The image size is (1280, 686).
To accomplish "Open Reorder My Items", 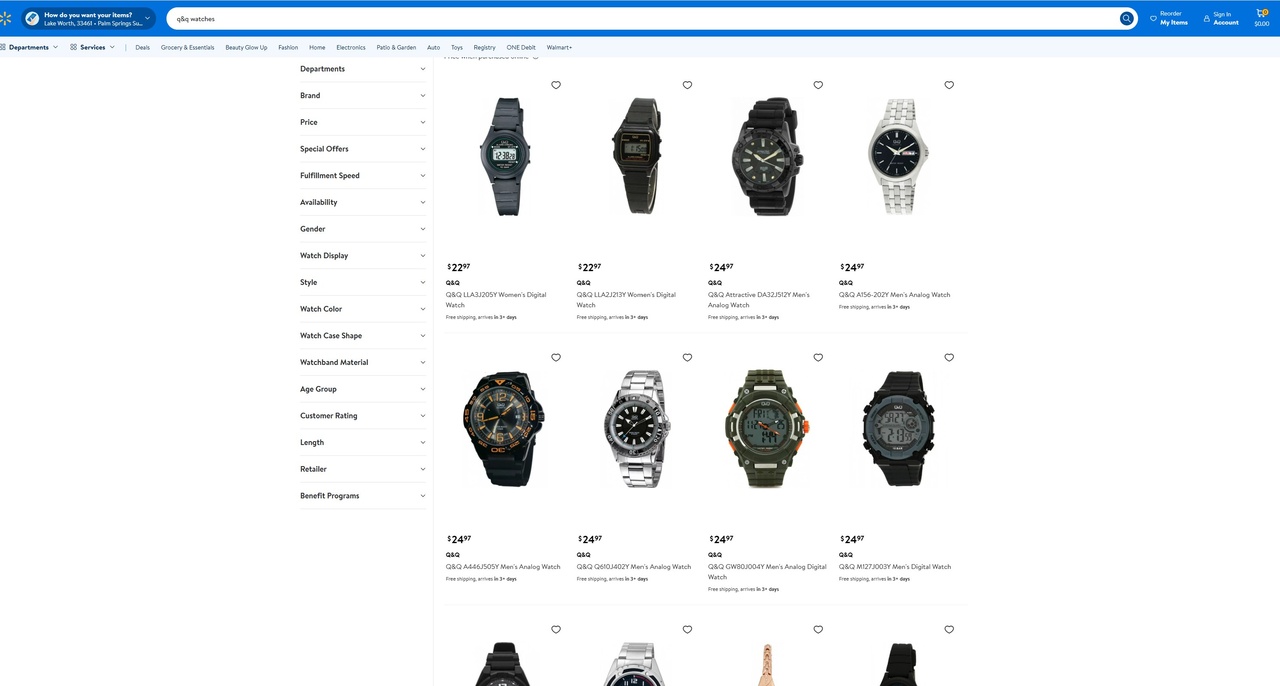I will tap(1169, 18).
